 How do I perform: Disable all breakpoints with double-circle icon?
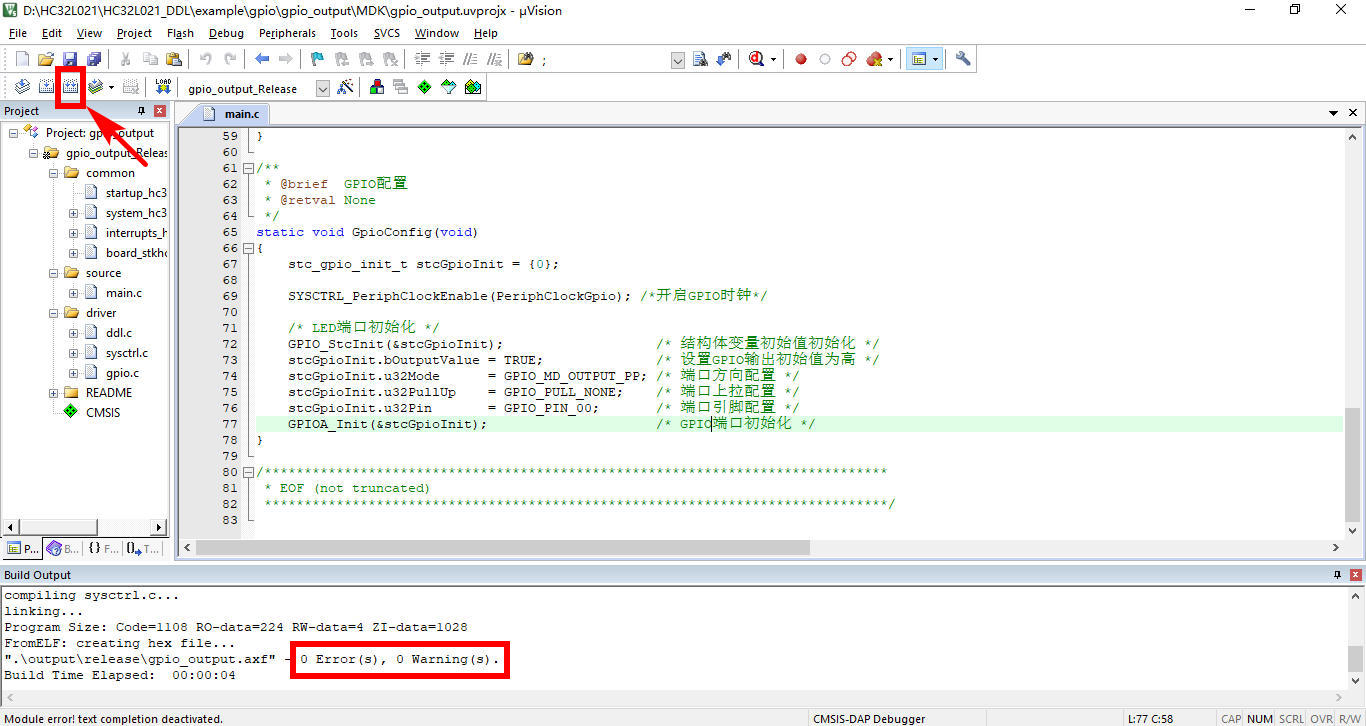click(849, 59)
